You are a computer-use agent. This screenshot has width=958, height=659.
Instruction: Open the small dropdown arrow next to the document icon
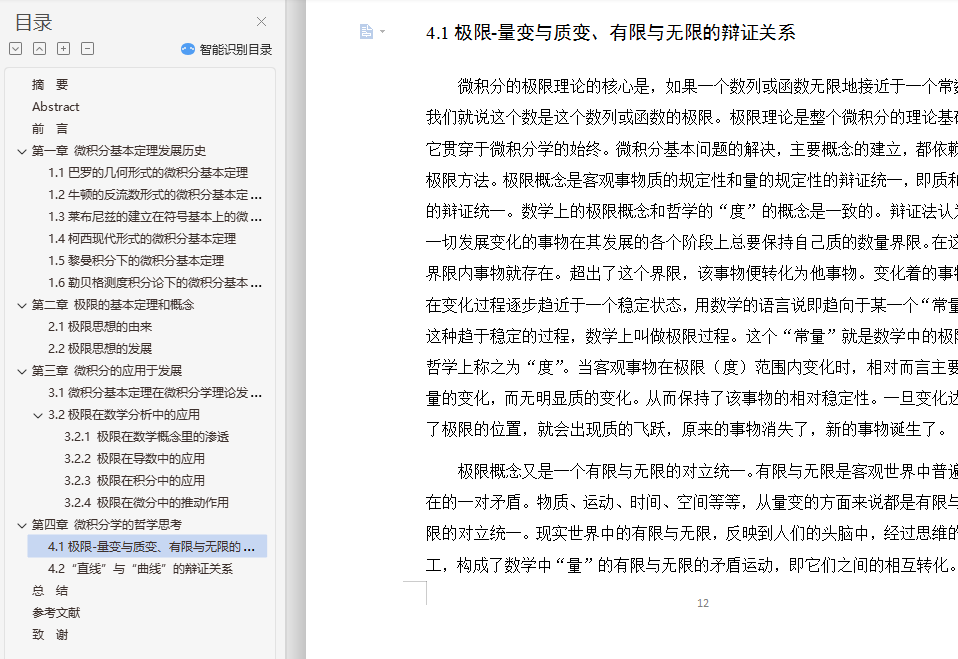382,31
